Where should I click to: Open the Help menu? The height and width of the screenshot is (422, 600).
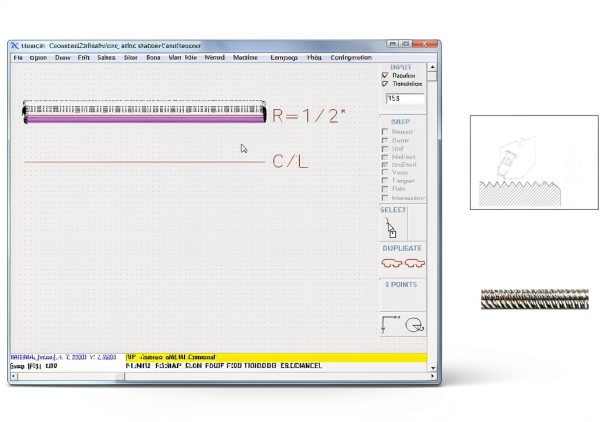point(314,57)
